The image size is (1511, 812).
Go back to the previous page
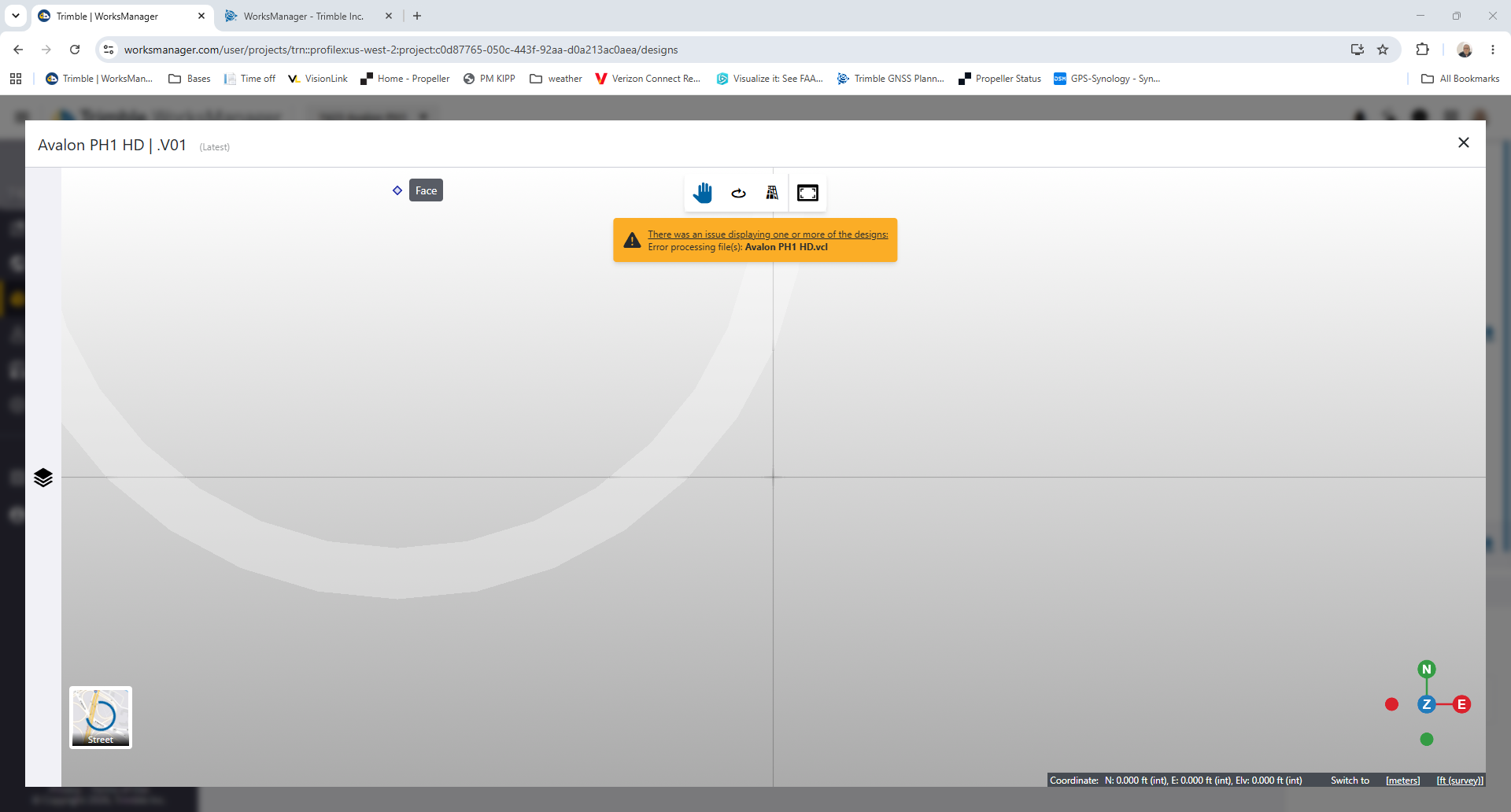point(18,50)
